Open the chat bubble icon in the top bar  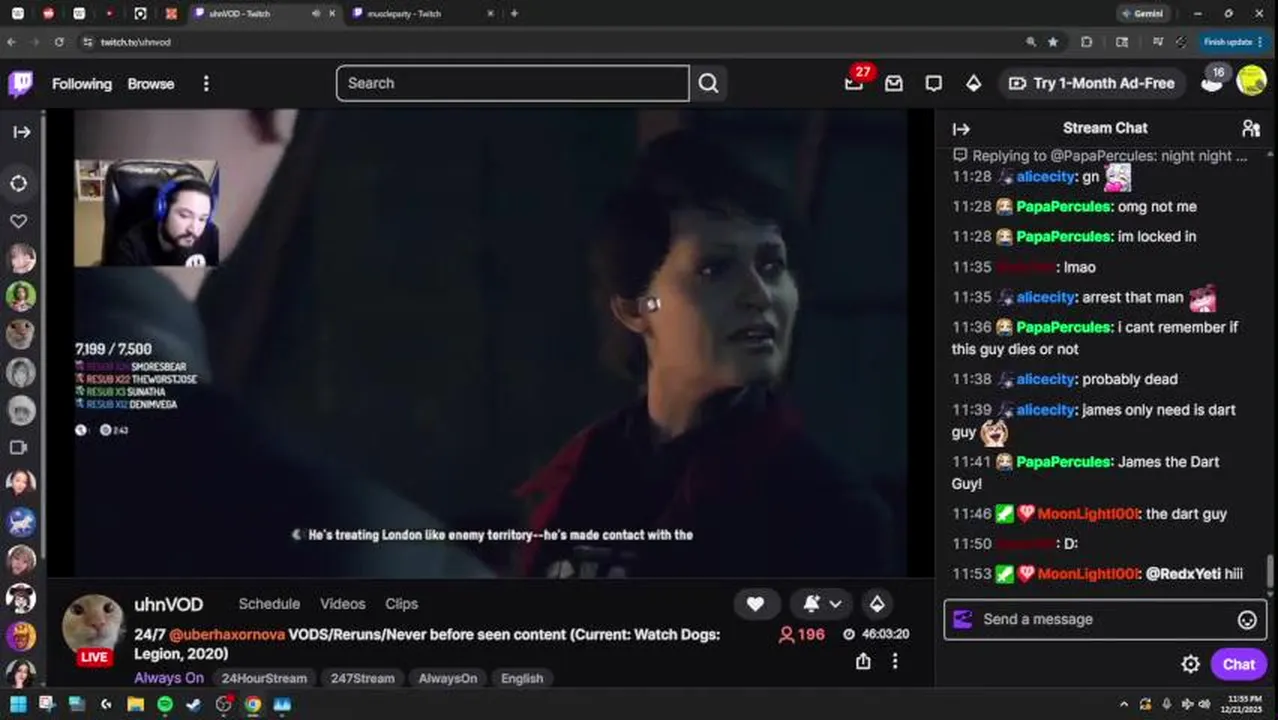coord(934,84)
